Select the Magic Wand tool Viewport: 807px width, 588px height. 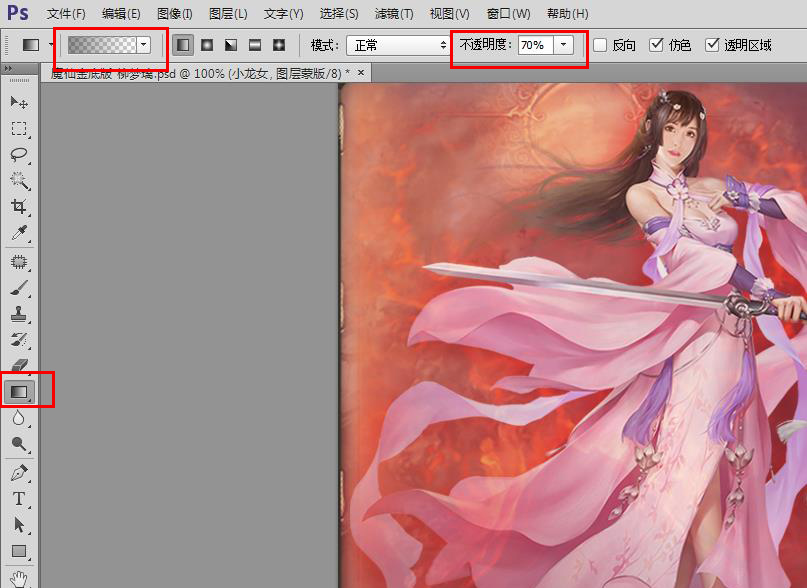tap(19, 180)
